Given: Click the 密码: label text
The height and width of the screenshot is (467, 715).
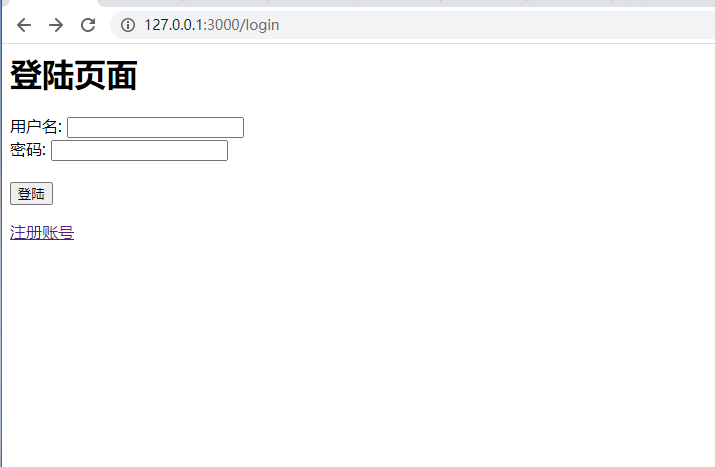Looking at the screenshot, I should pyautogui.click(x=28, y=150).
